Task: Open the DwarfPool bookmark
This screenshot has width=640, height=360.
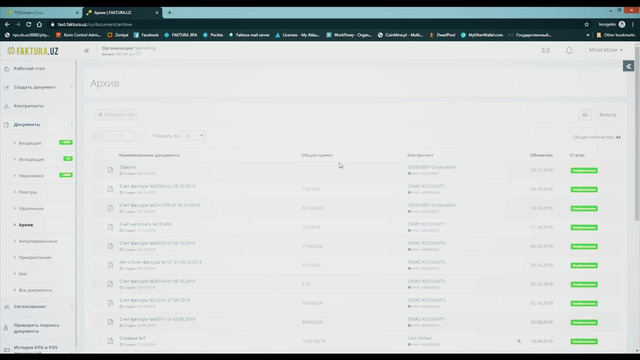Action: pyautogui.click(x=442, y=35)
